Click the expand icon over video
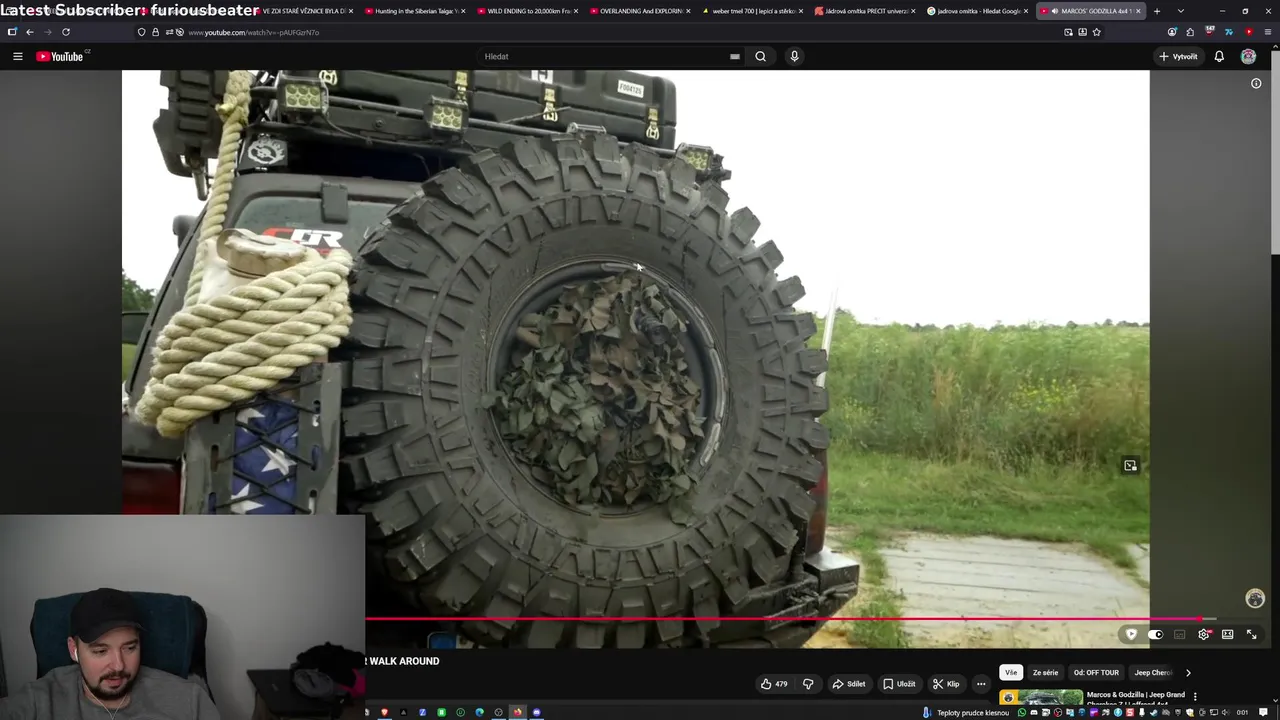The width and height of the screenshot is (1280, 720). click(x=1130, y=466)
